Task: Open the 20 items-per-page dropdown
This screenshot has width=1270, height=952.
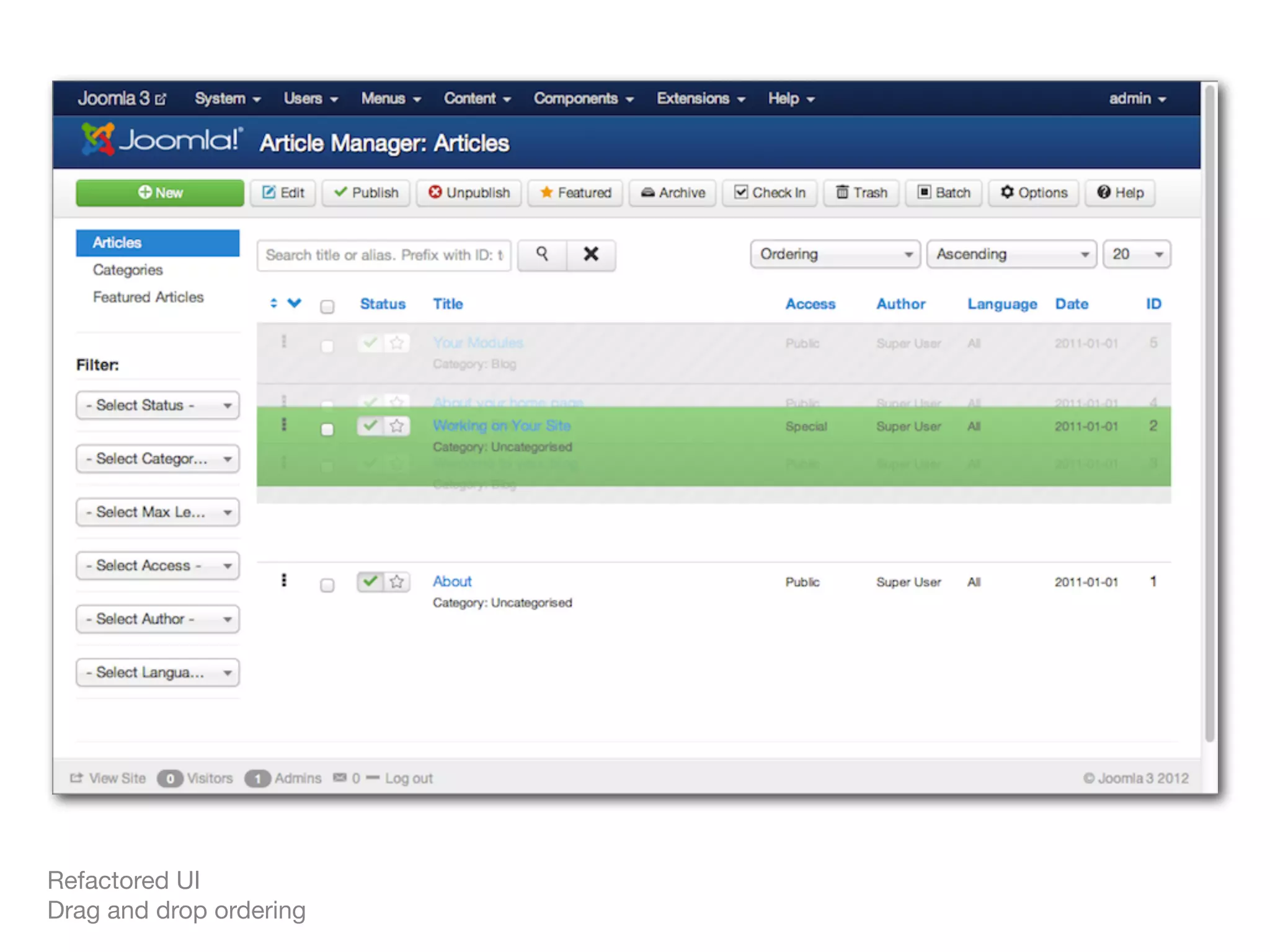Action: [1137, 254]
